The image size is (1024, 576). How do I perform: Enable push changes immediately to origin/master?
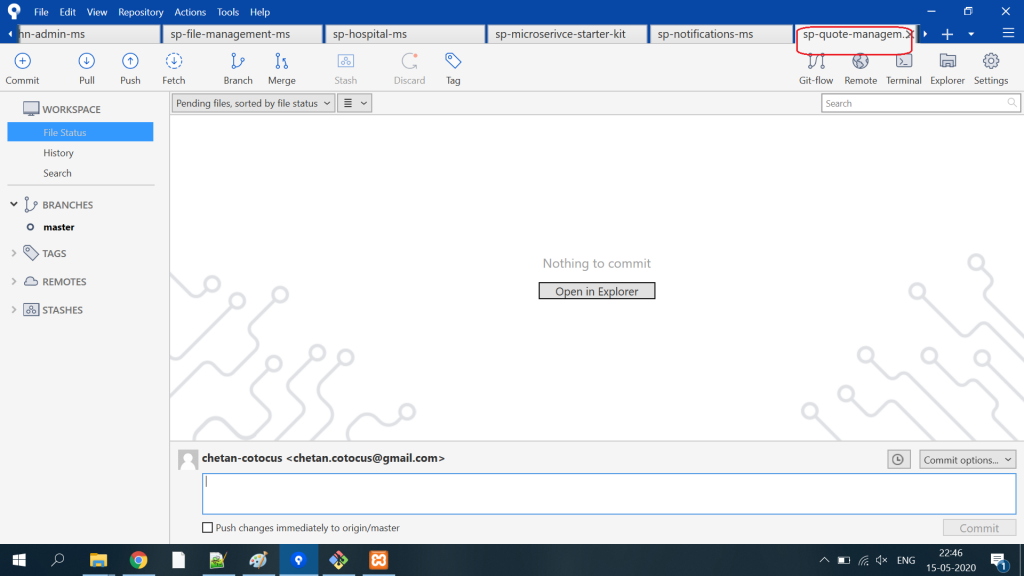click(x=208, y=528)
